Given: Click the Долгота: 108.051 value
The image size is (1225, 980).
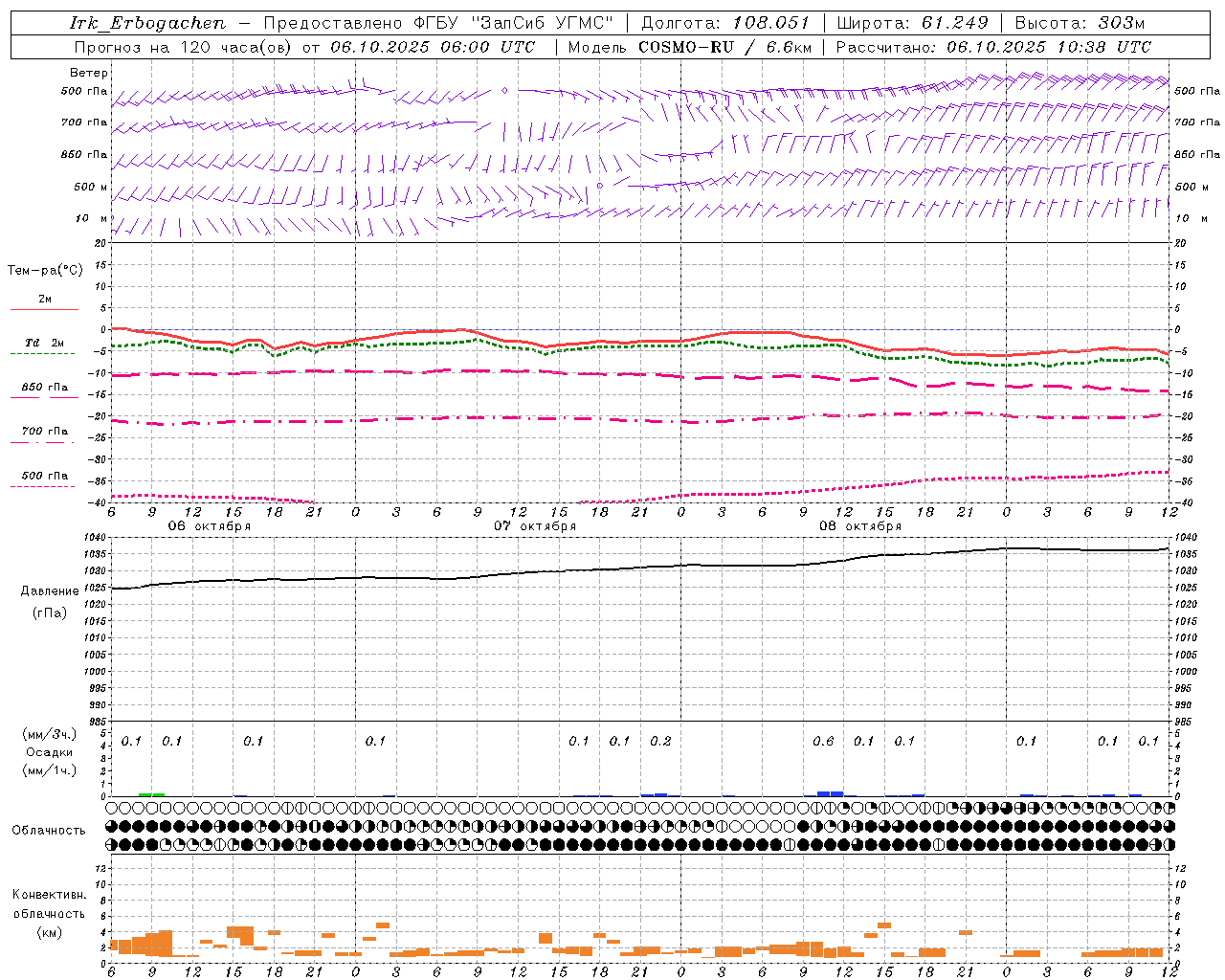Looking at the screenshot, I should click(x=725, y=23).
